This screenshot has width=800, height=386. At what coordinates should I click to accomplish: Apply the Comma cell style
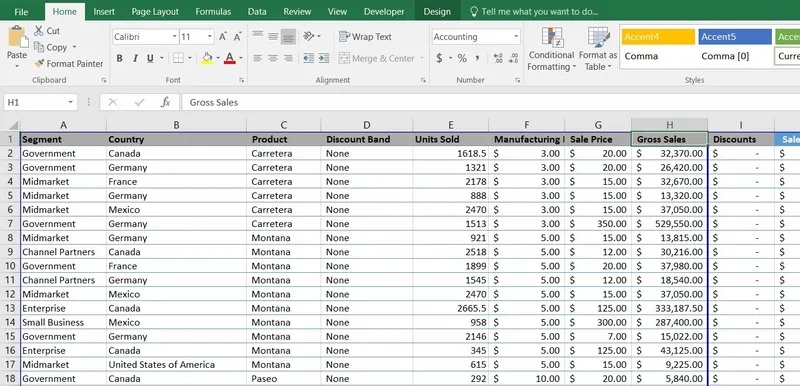(x=658, y=56)
